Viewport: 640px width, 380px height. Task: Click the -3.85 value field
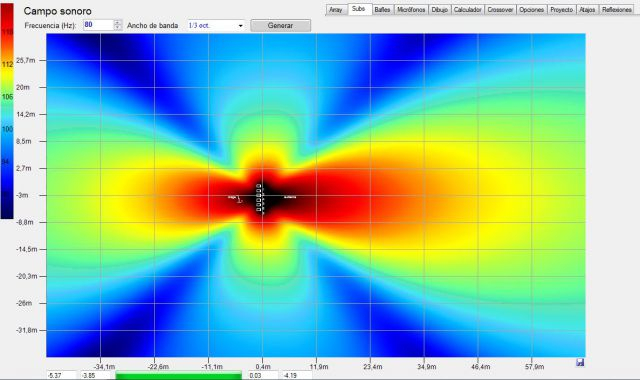point(96,376)
